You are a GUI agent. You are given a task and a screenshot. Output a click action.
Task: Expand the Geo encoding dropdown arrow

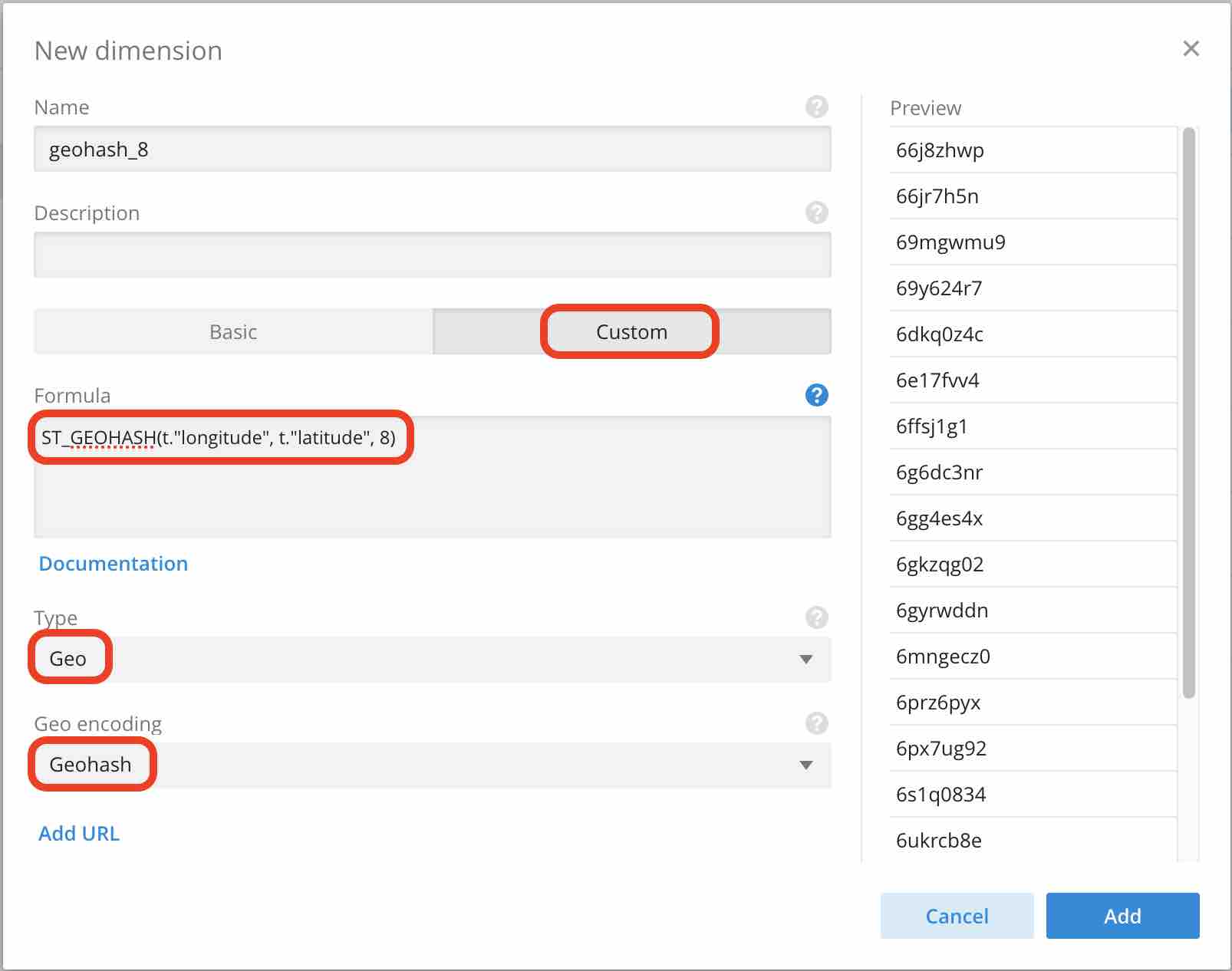point(805,765)
